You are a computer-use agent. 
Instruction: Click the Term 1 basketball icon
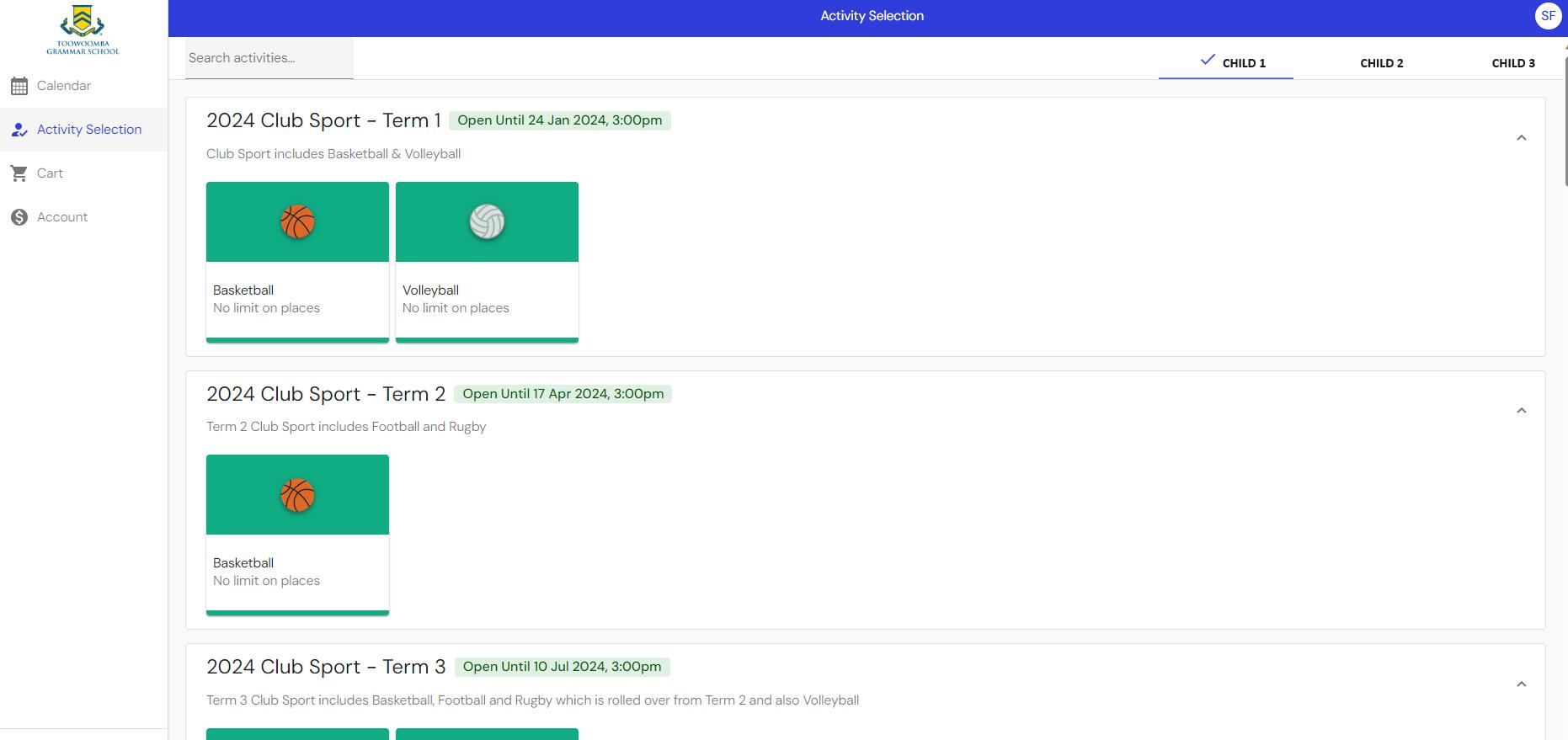click(297, 222)
